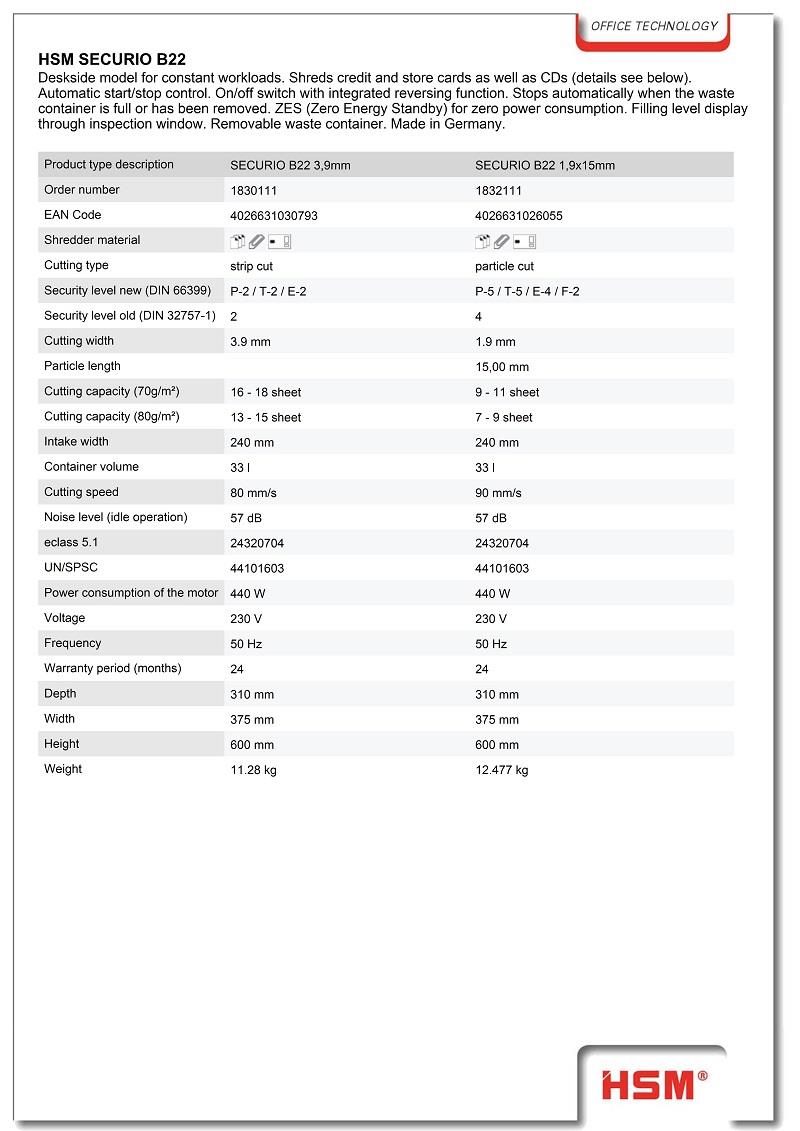Click the Voltage row label

(x=64, y=618)
